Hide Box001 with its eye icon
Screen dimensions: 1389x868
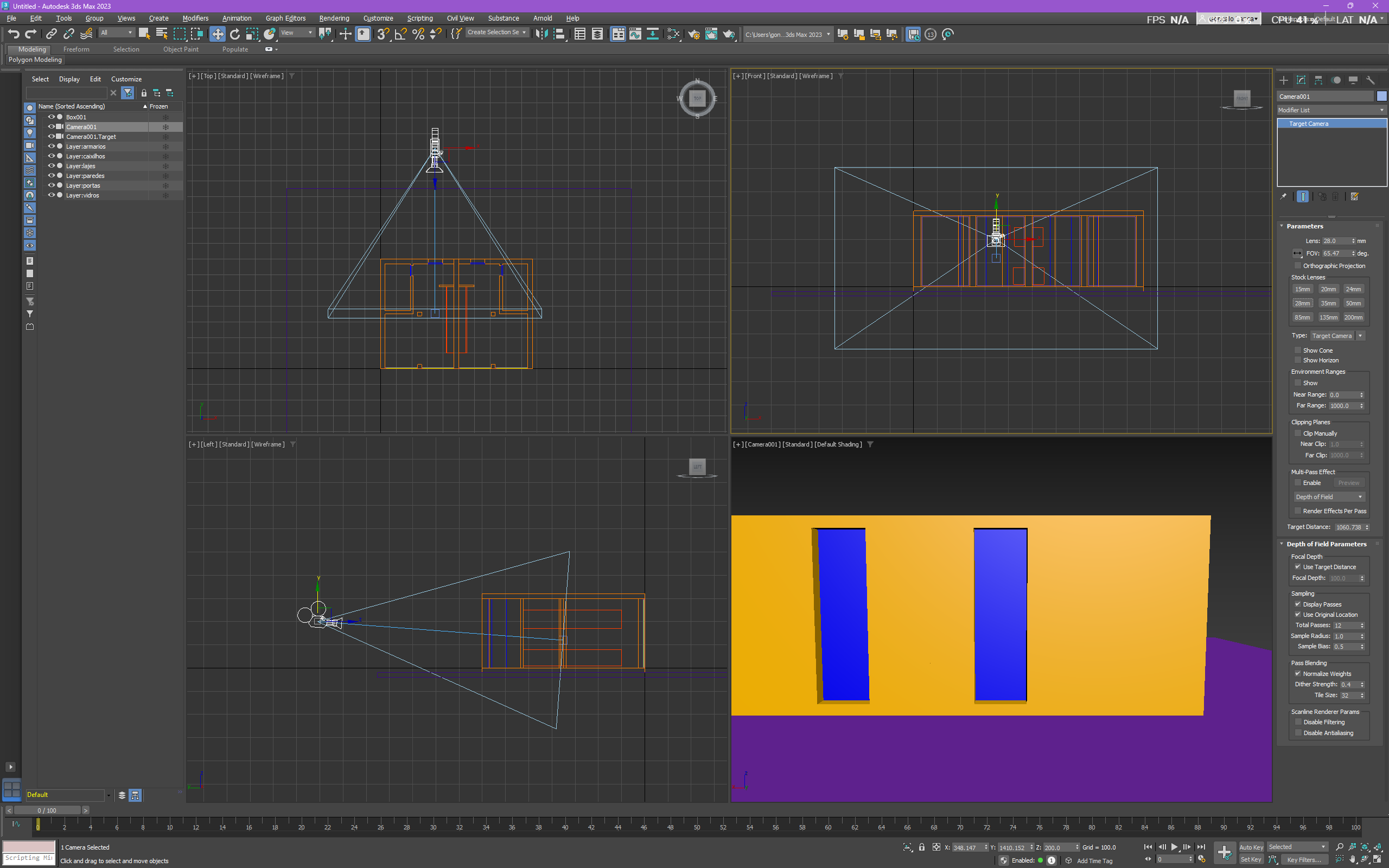click(x=51, y=117)
